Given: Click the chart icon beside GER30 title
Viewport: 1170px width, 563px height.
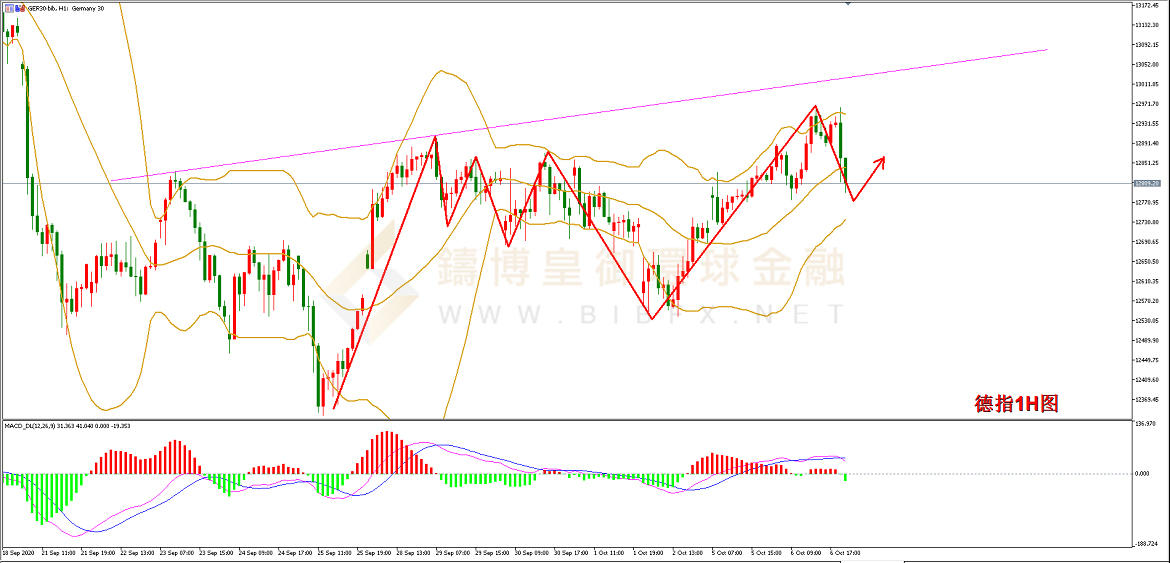Looking at the screenshot, I should point(7,6).
